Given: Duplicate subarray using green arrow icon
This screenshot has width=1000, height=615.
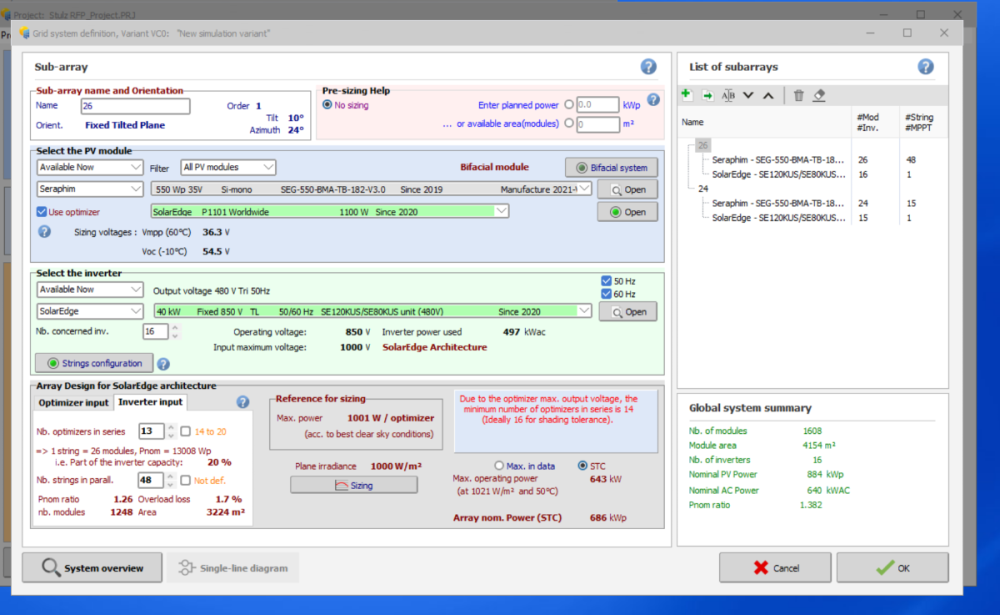Looking at the screenshot, I should point(707,95).
